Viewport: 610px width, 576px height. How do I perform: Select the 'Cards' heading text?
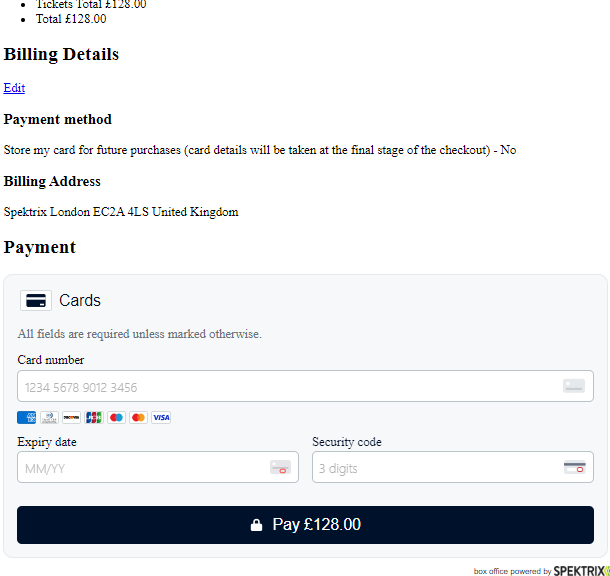click(x=80, y=301)
